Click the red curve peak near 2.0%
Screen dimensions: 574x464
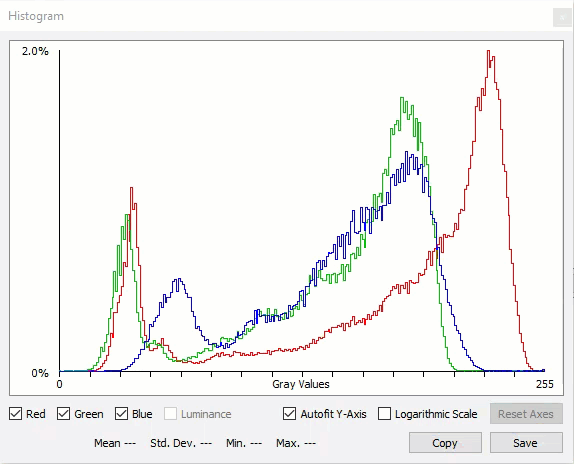point(488,51)
